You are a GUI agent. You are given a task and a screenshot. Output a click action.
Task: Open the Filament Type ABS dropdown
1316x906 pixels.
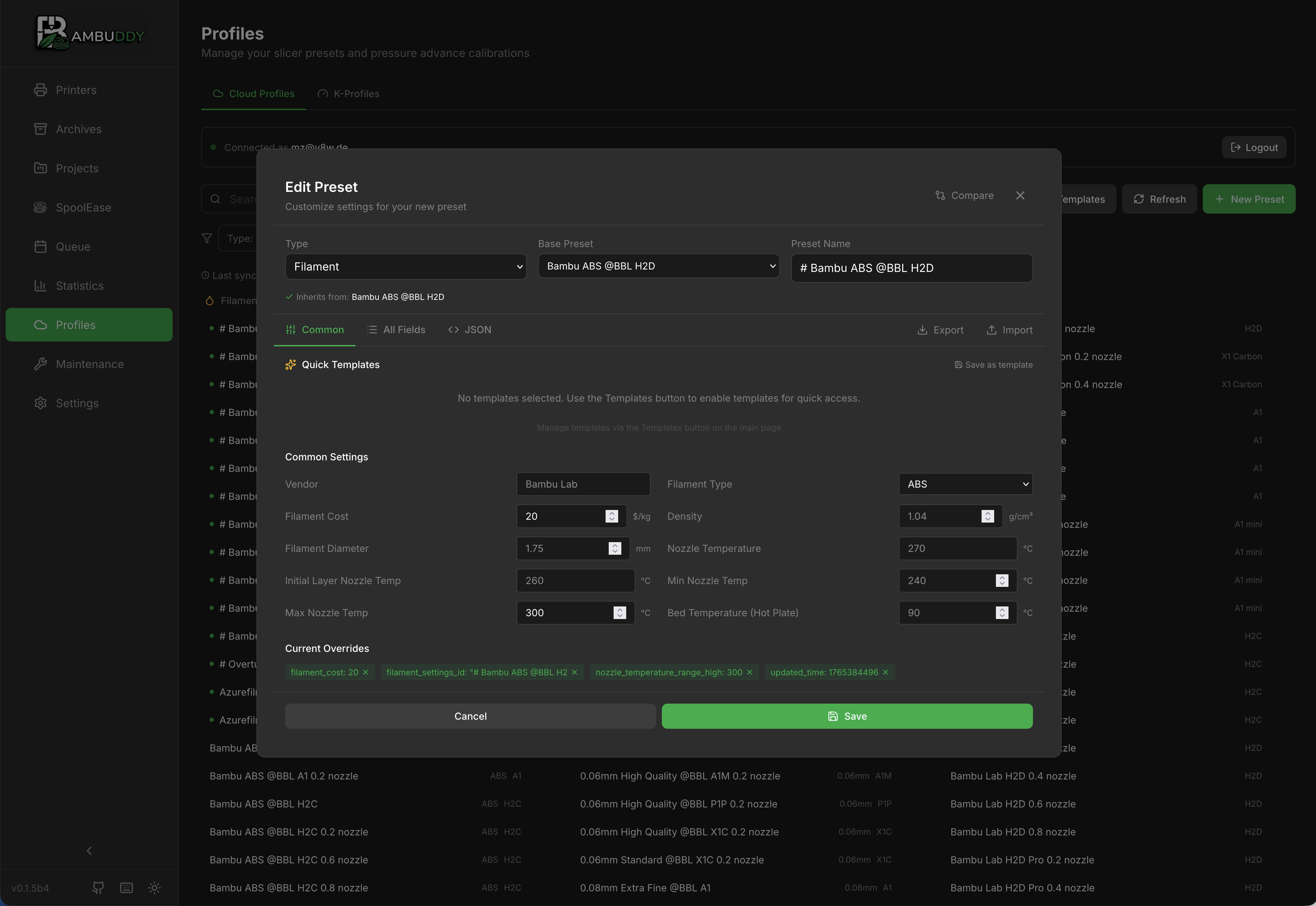[x=966, y=484]
